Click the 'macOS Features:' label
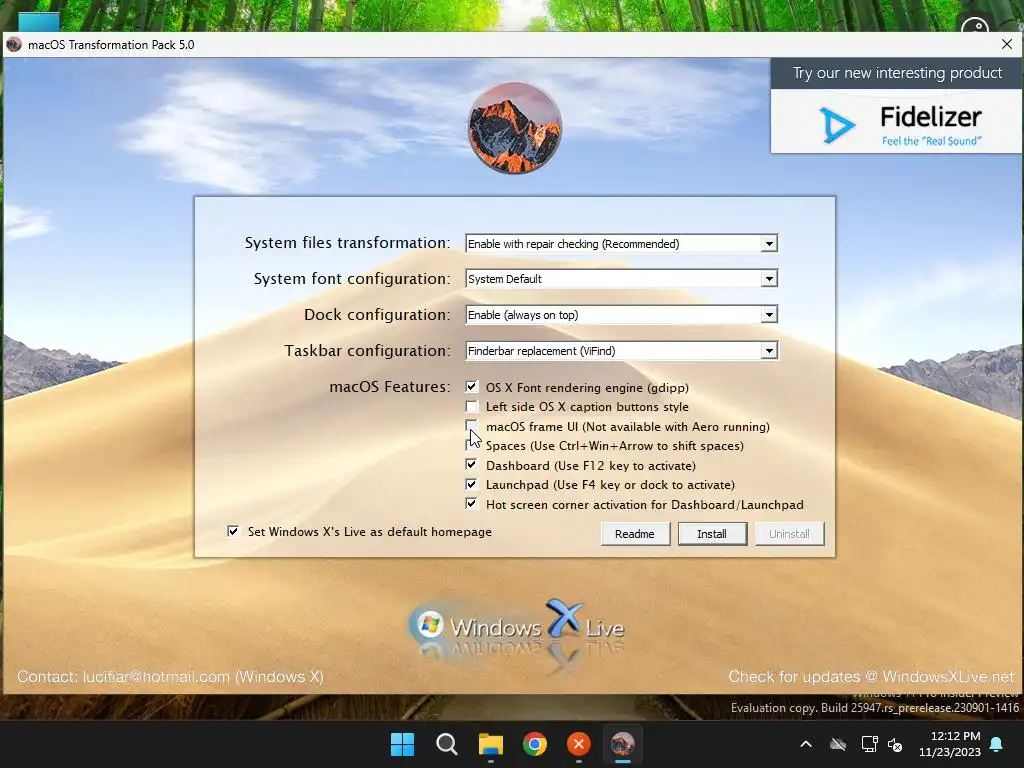1024x768 pixels. pos(390,387)
